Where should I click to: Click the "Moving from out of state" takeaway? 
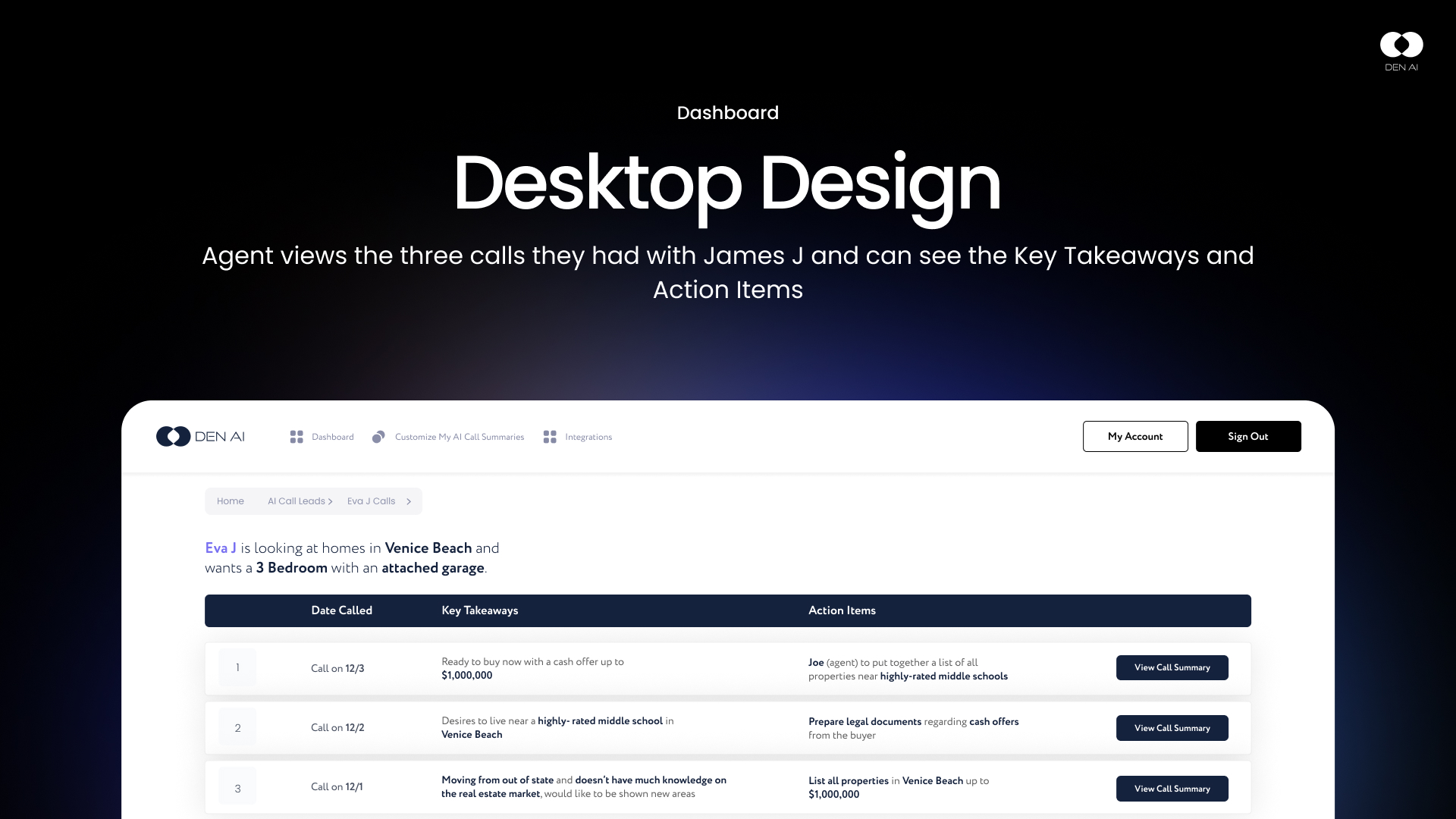click(x=584, y=786)
